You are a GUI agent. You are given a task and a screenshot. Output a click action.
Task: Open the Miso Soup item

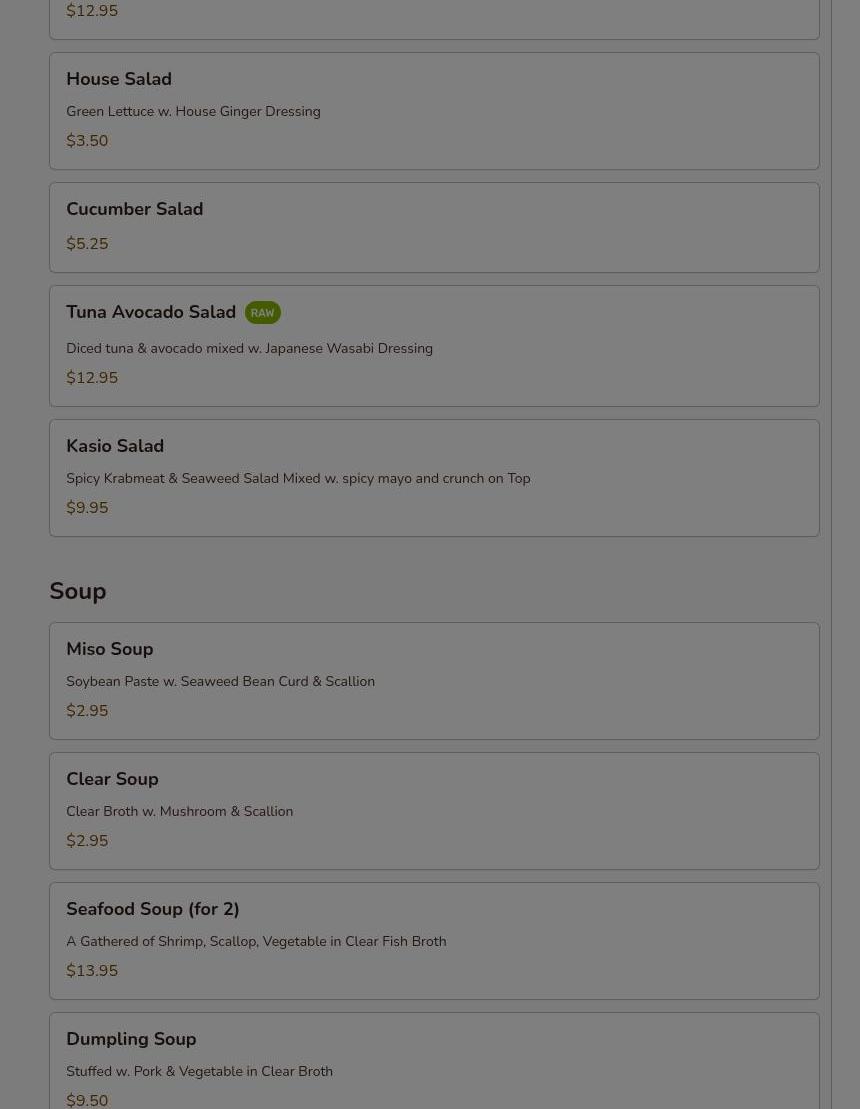434,681
